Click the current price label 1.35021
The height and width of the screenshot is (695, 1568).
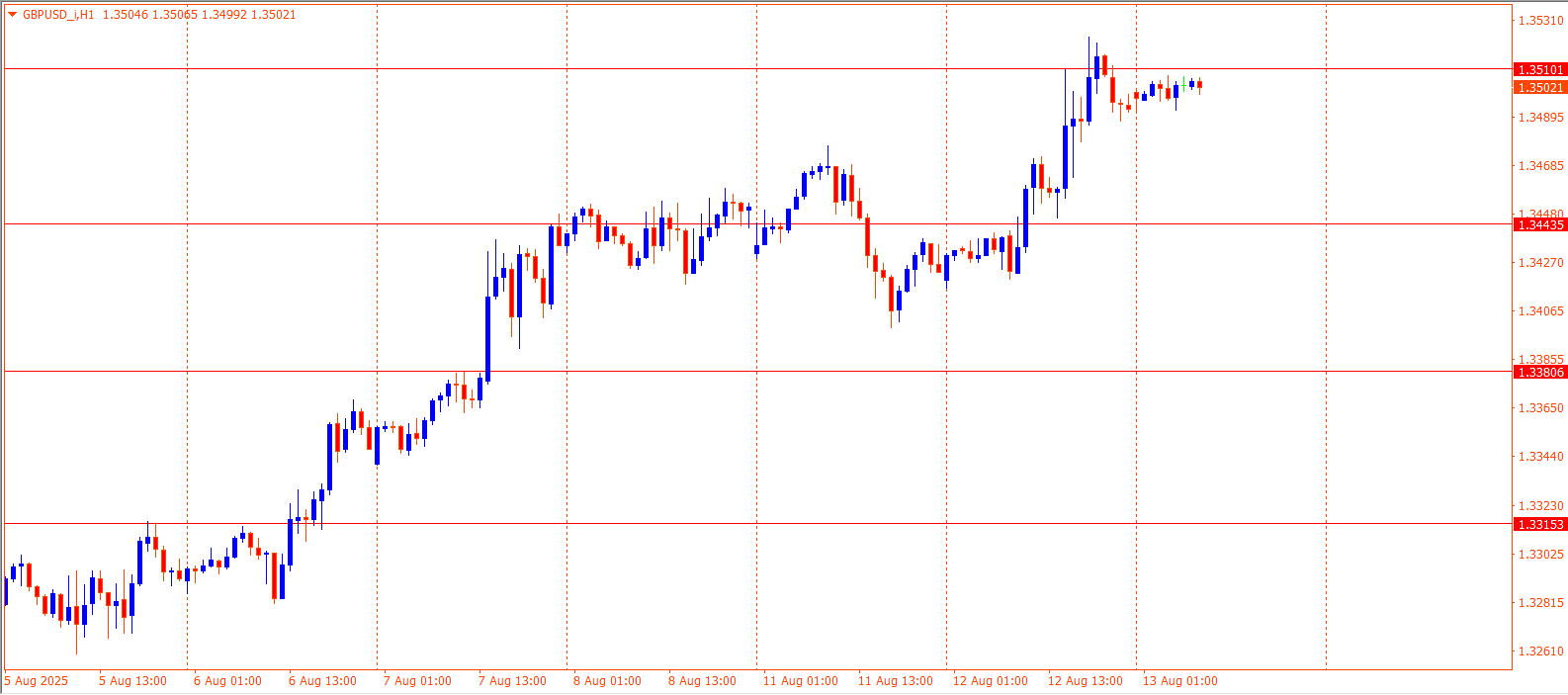coord(1540,87)
